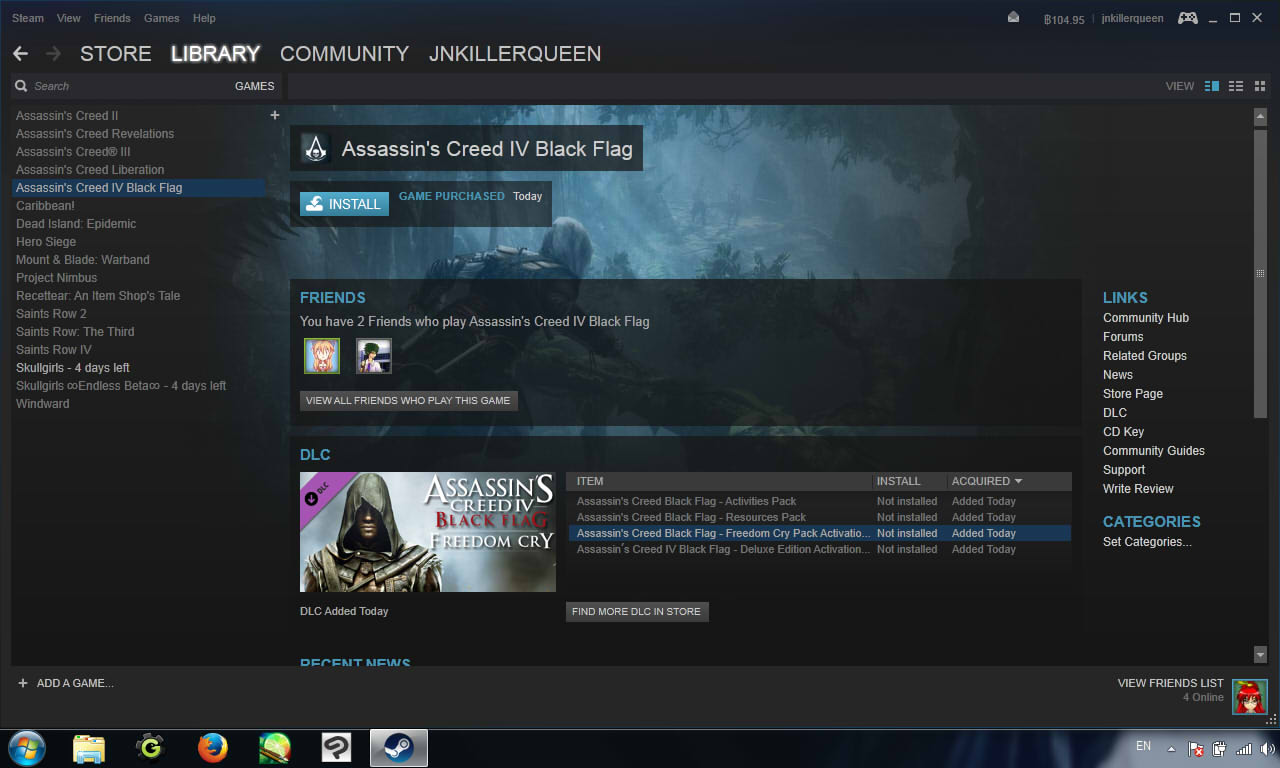
Task: Select Recettear: An Item Shop's Tale
Action: (x=98, y=296)
